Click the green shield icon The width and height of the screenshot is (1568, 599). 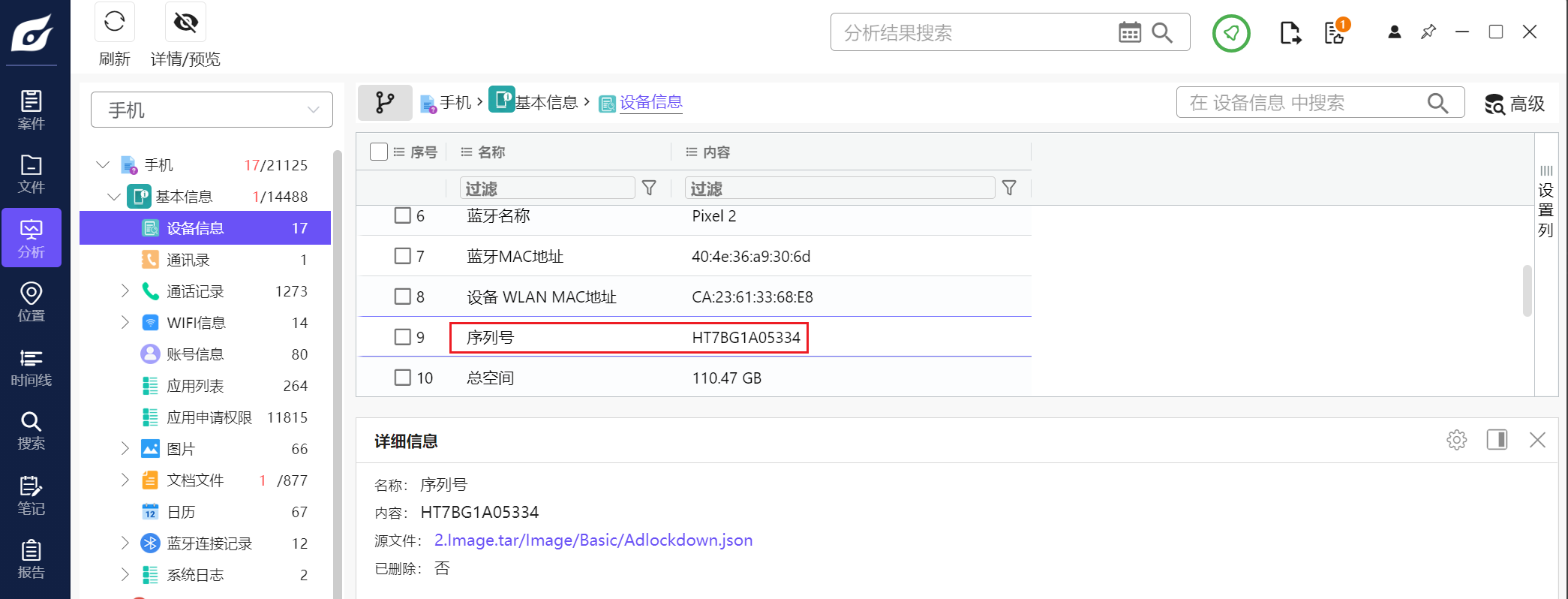click(x=1231, y=33)
